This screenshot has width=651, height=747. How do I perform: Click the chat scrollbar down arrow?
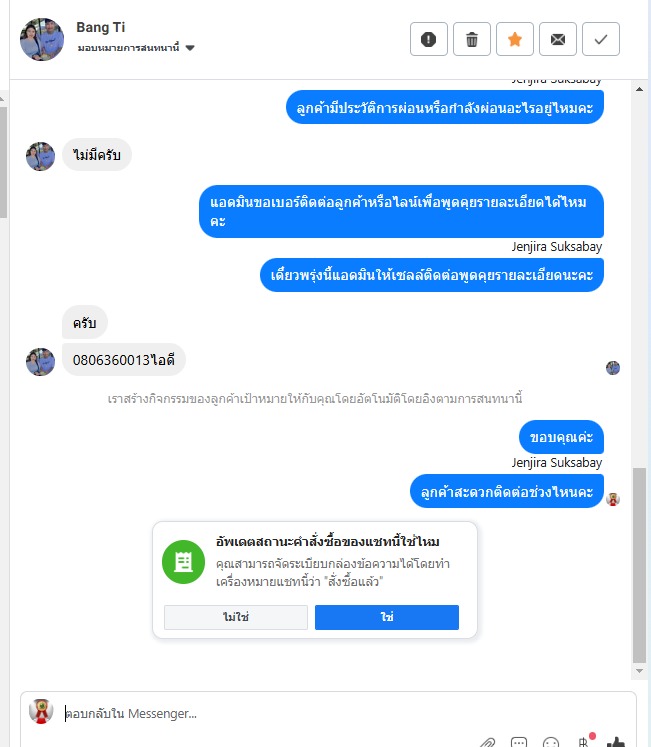pyautogui.click(x=640, y=671)
